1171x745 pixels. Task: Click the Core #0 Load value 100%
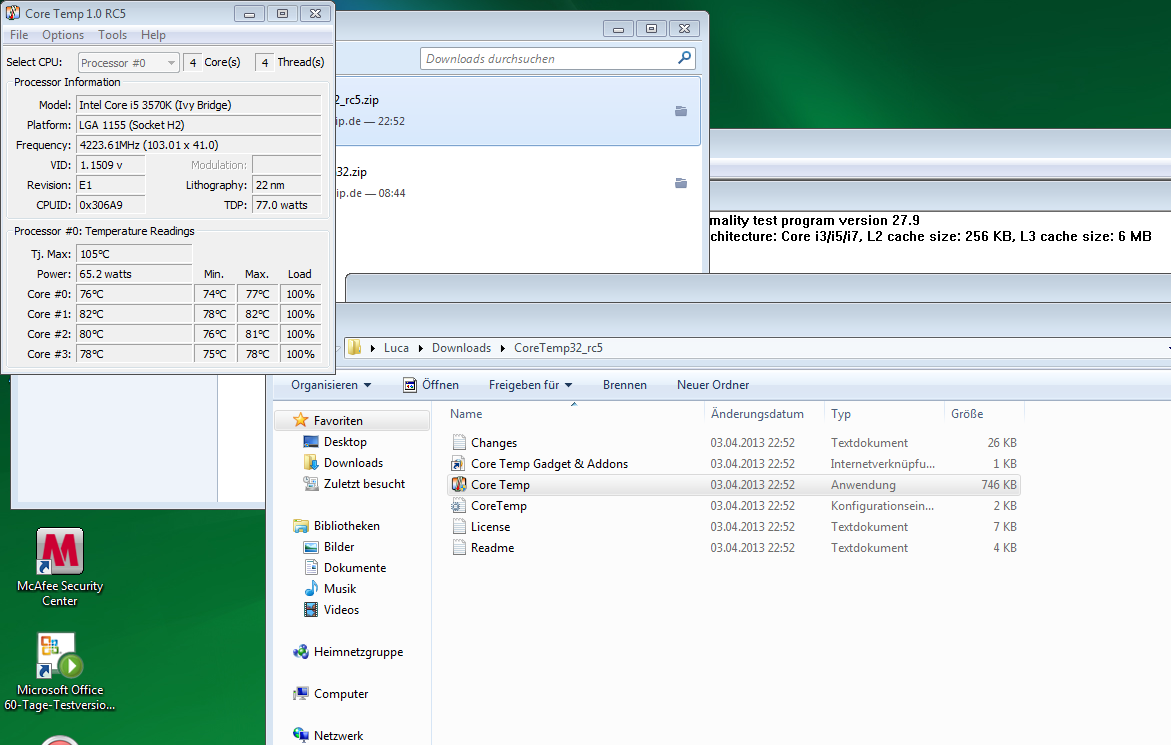301,294
